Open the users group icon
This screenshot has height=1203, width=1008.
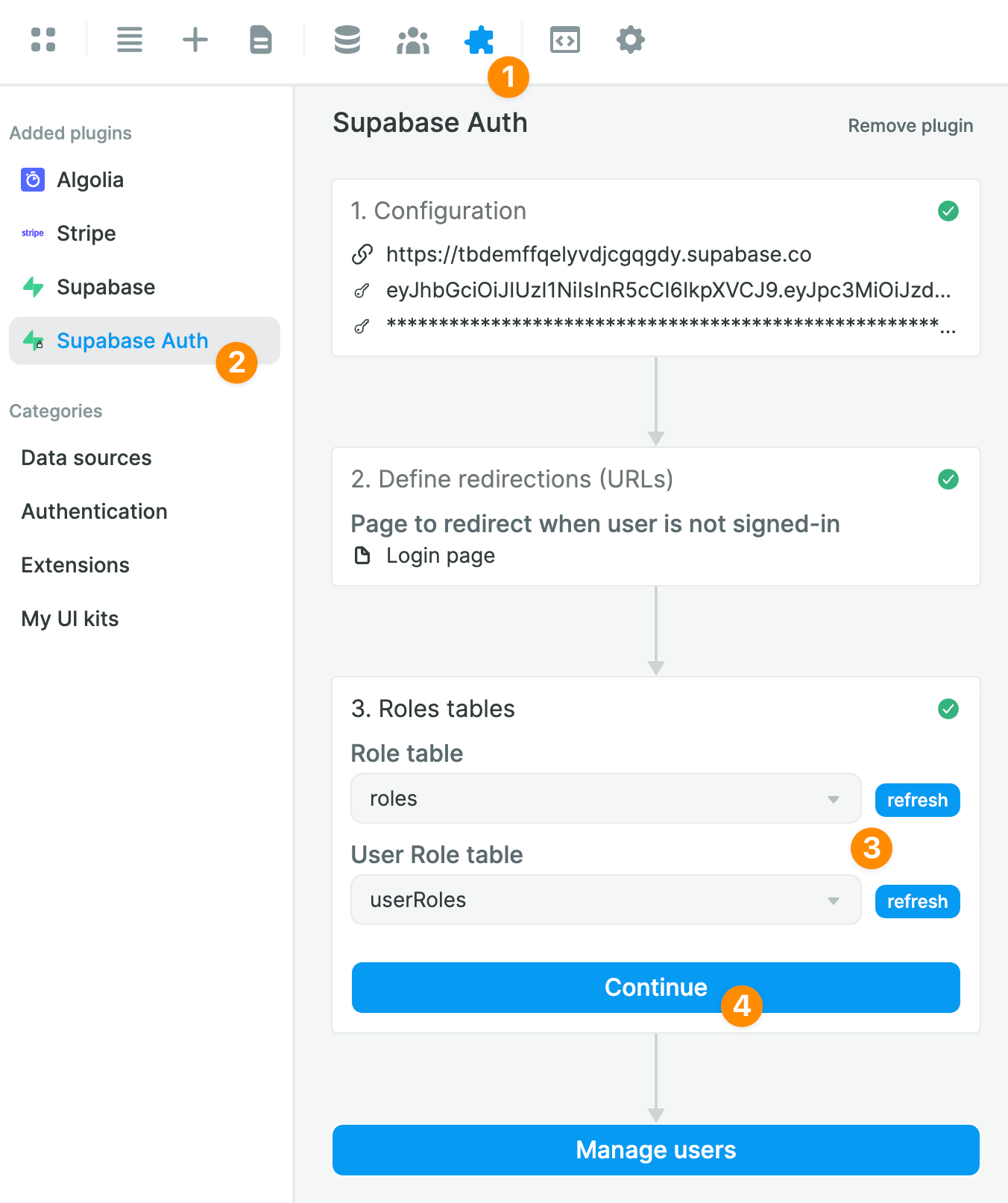[x=413, y=40]
